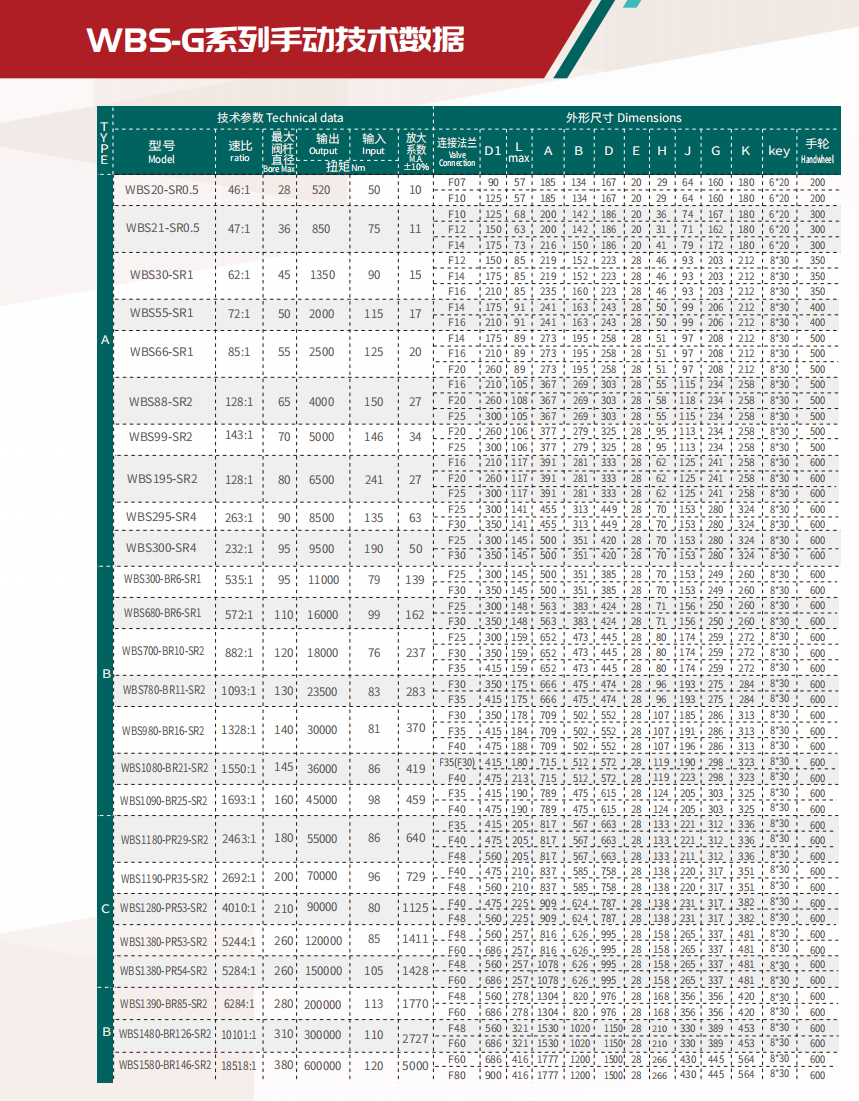The image size is (859, 1101).
Task: Select model cell WBS1080-BR21-SR2
Action: tap(164, 768)
